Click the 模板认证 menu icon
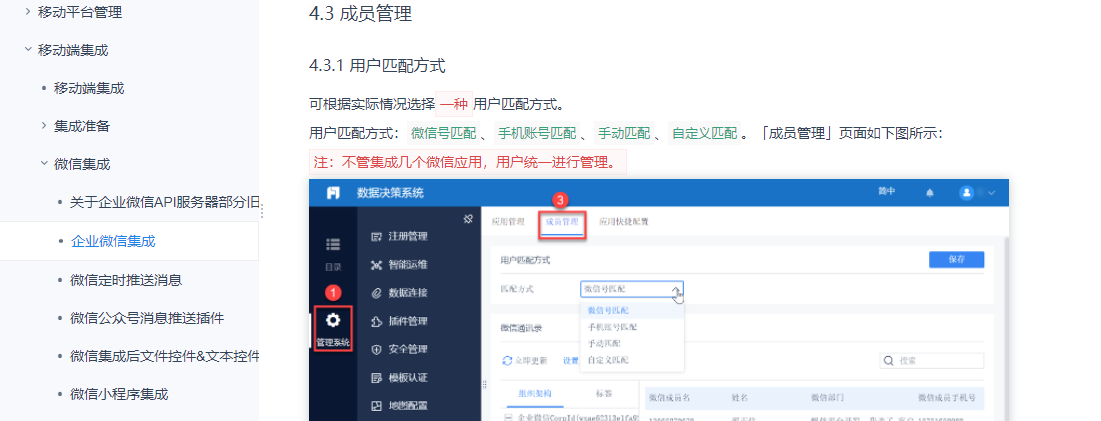This screenshot has width=1101, height=421. (x=375, y=377)
